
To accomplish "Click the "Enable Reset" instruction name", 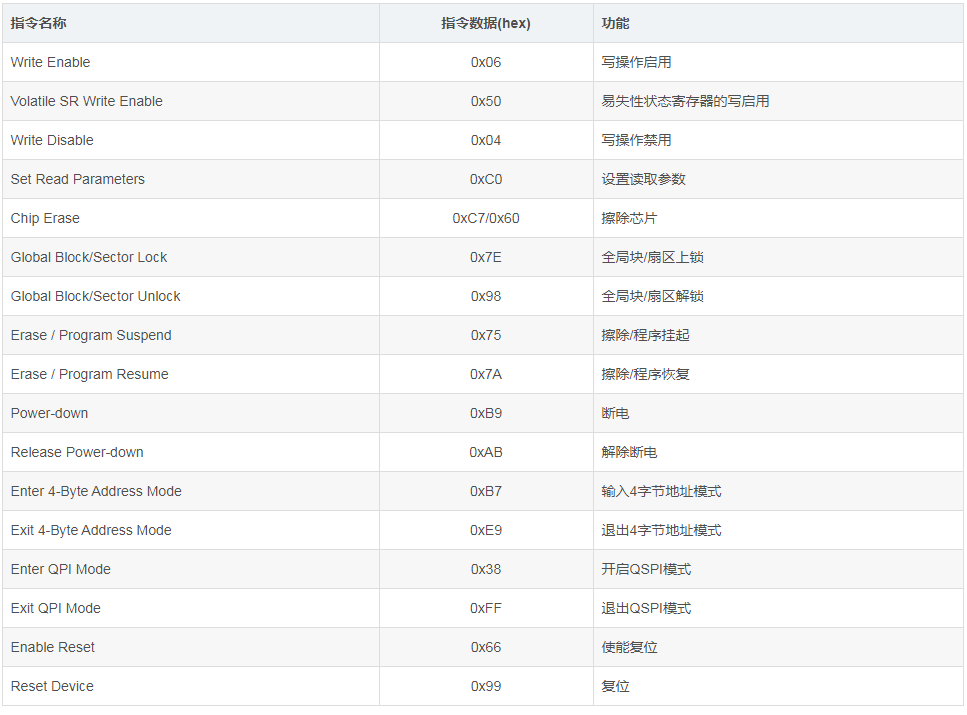I will pos(53,647).
